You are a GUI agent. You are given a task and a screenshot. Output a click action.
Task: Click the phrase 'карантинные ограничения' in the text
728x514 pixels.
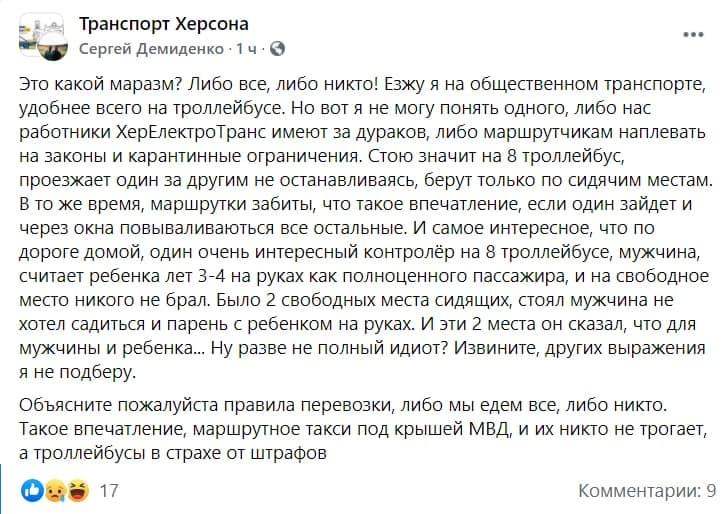(x=243, y=156)
